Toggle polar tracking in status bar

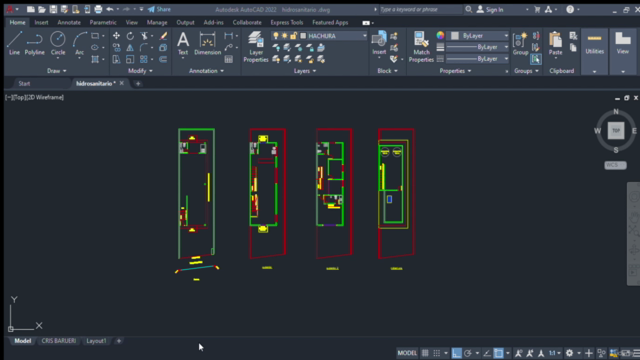[x=468, y=353]
